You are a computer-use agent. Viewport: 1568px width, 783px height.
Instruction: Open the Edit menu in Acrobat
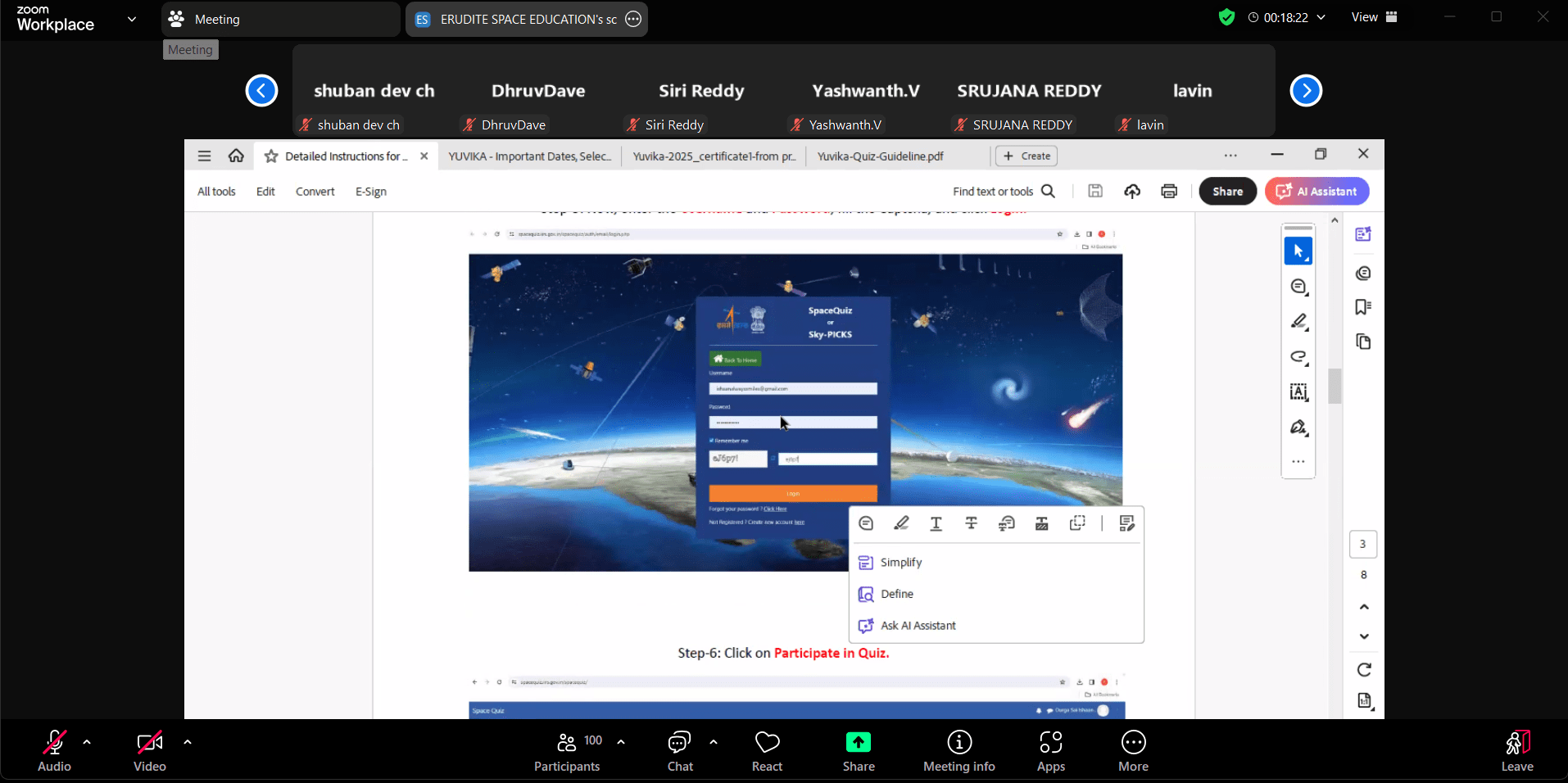265,192
